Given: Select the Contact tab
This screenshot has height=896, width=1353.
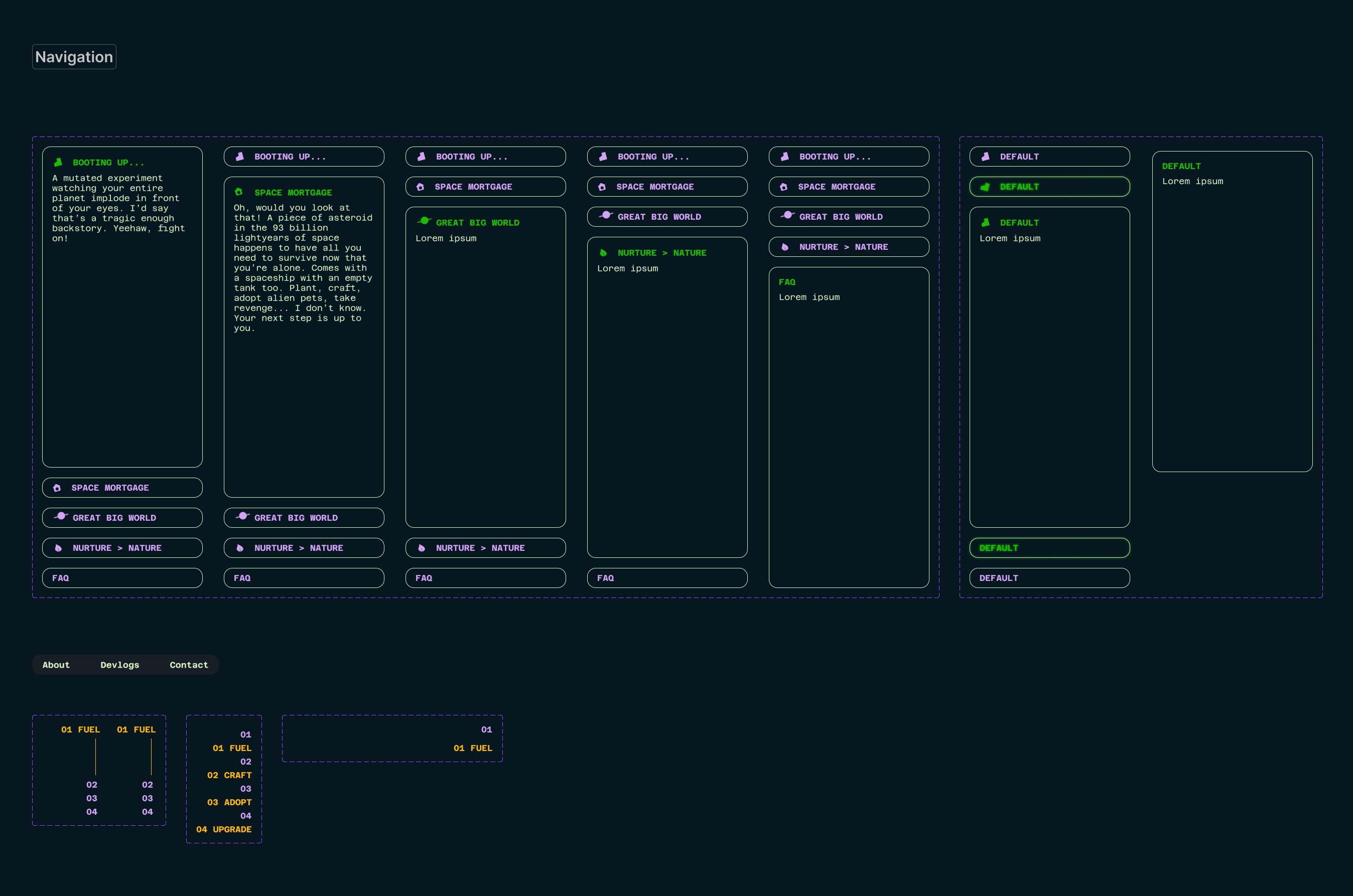Looking at the screenshot, I should (x=189, y=665).
